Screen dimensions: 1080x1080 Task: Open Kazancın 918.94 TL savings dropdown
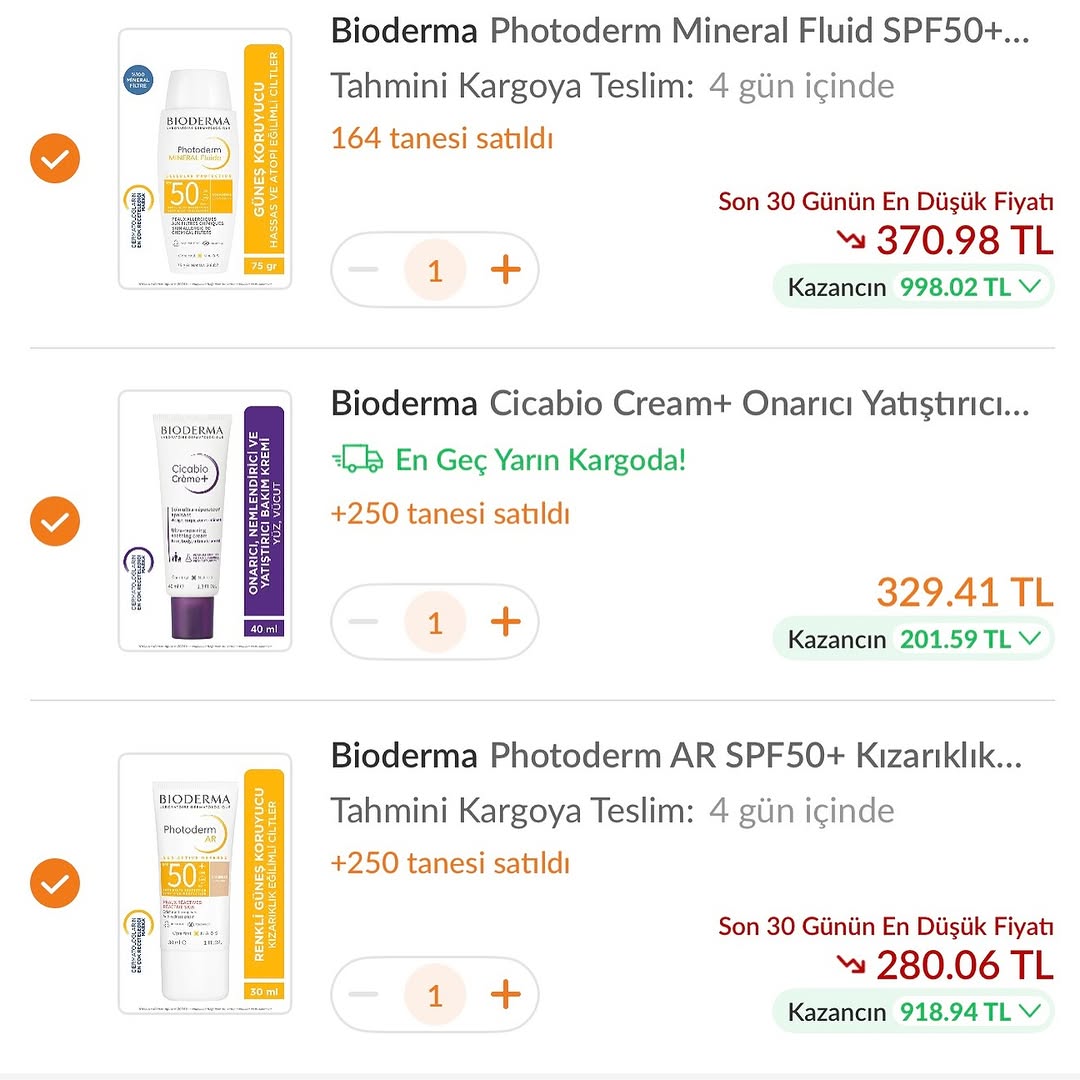[x=1029, y=1011]
